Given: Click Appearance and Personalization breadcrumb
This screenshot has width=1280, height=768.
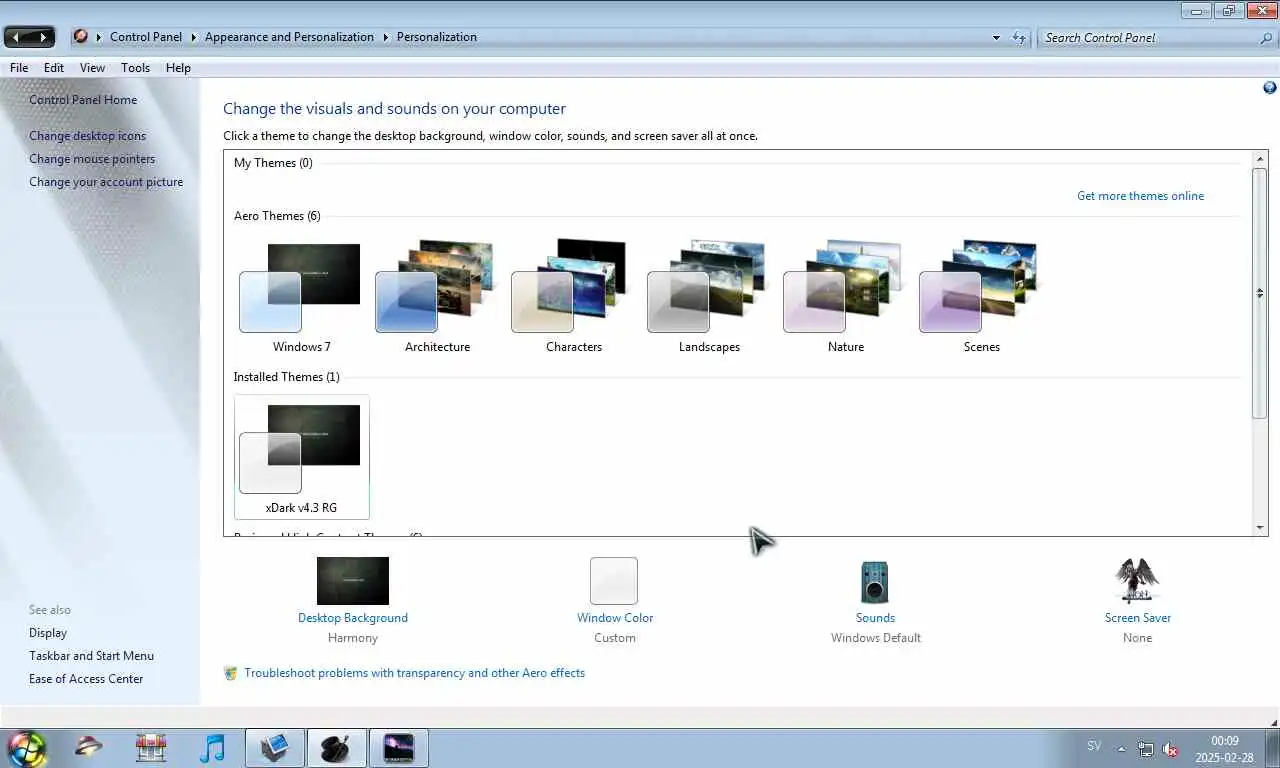Looking at the screenshot, I should [x=289, y=37].
